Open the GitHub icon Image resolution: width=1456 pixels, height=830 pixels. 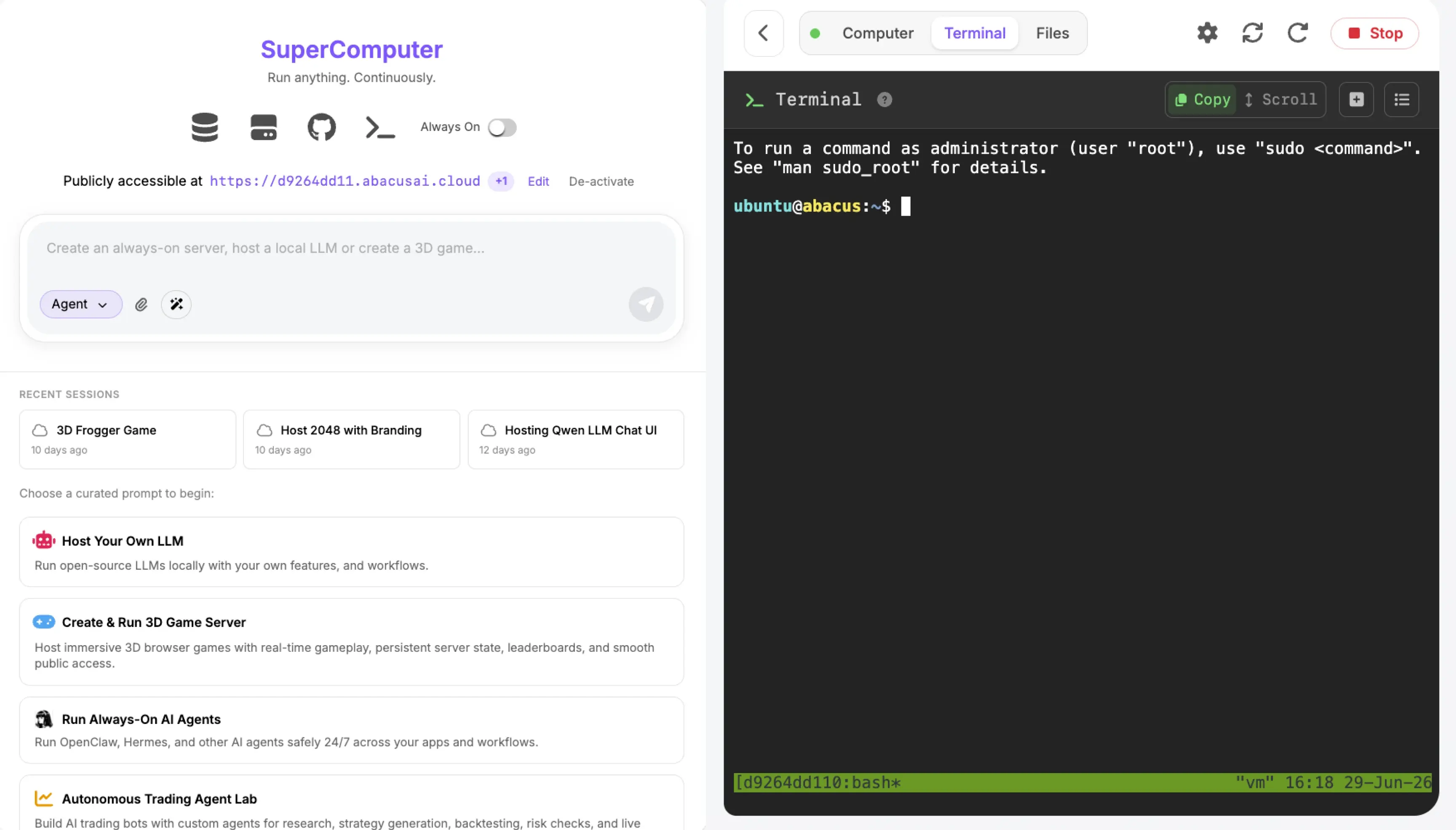(x=321, y=127)
